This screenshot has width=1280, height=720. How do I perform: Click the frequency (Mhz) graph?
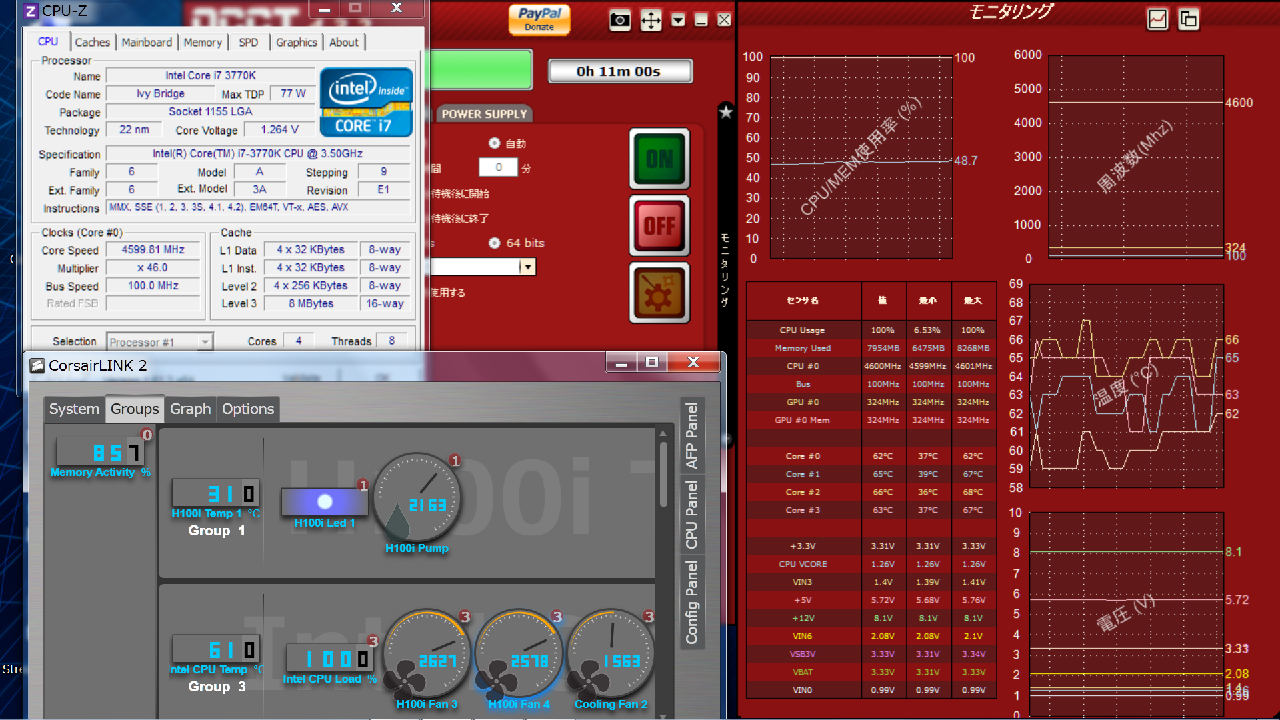click(1134, 157)
